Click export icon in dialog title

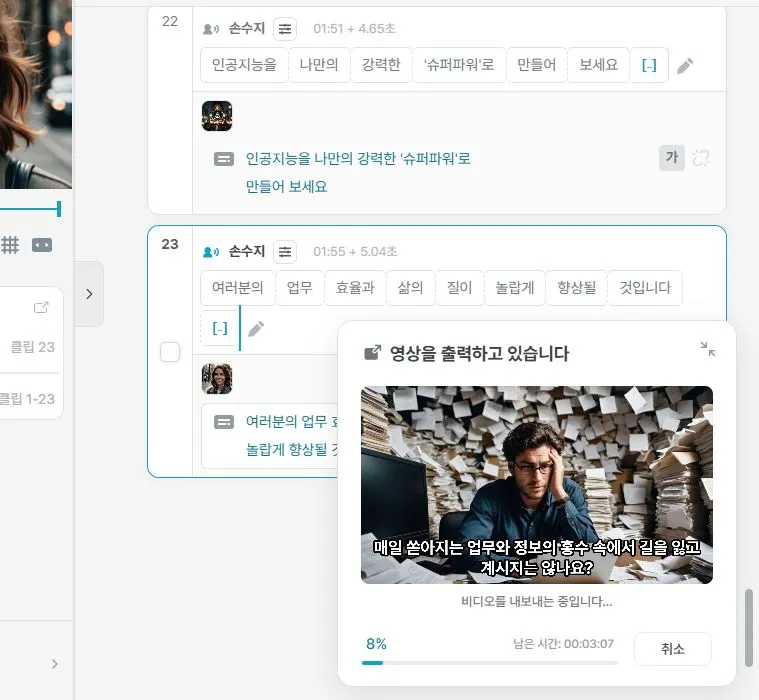point(373,353)
